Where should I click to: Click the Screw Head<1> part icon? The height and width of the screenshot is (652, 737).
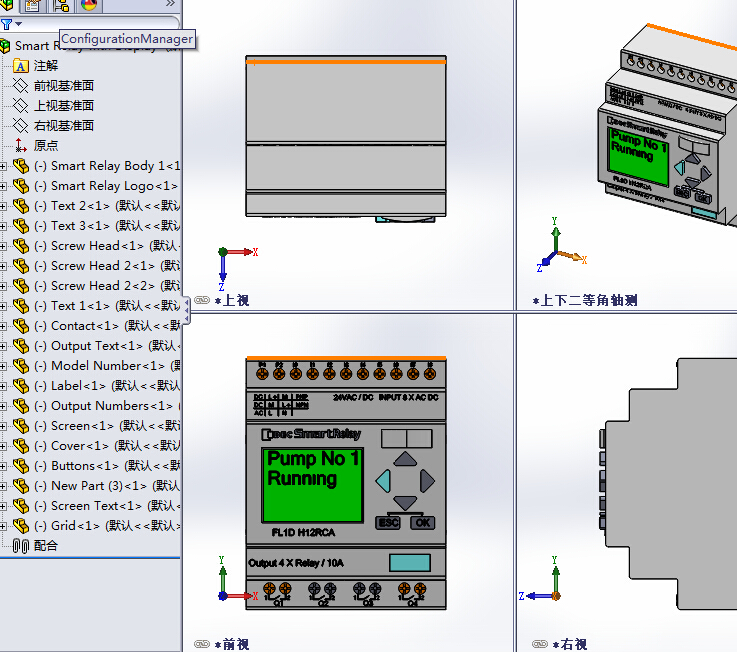tap(21, 246)
